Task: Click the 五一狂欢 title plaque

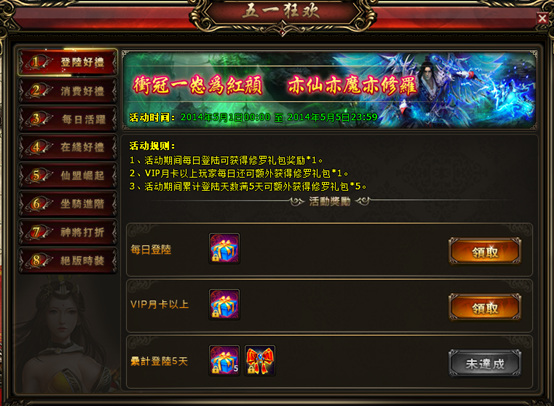Action: (x=282, y=13)
